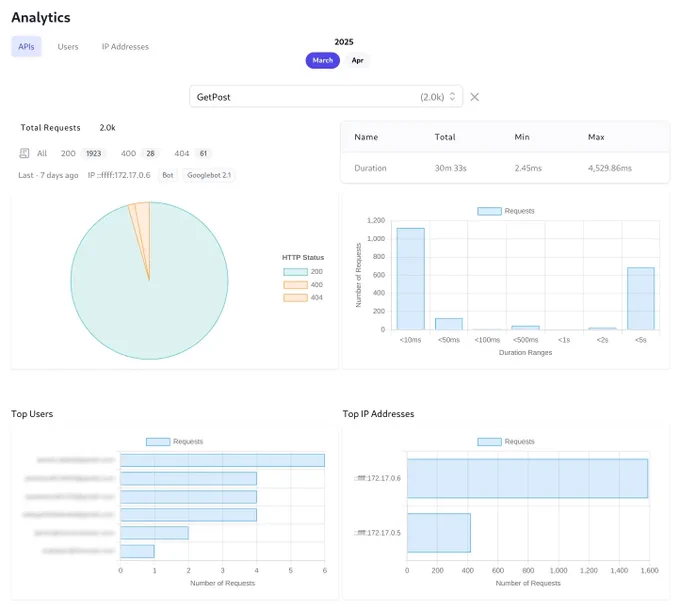
Task: Select the March month pill
Action: click(x=323, y=60)
